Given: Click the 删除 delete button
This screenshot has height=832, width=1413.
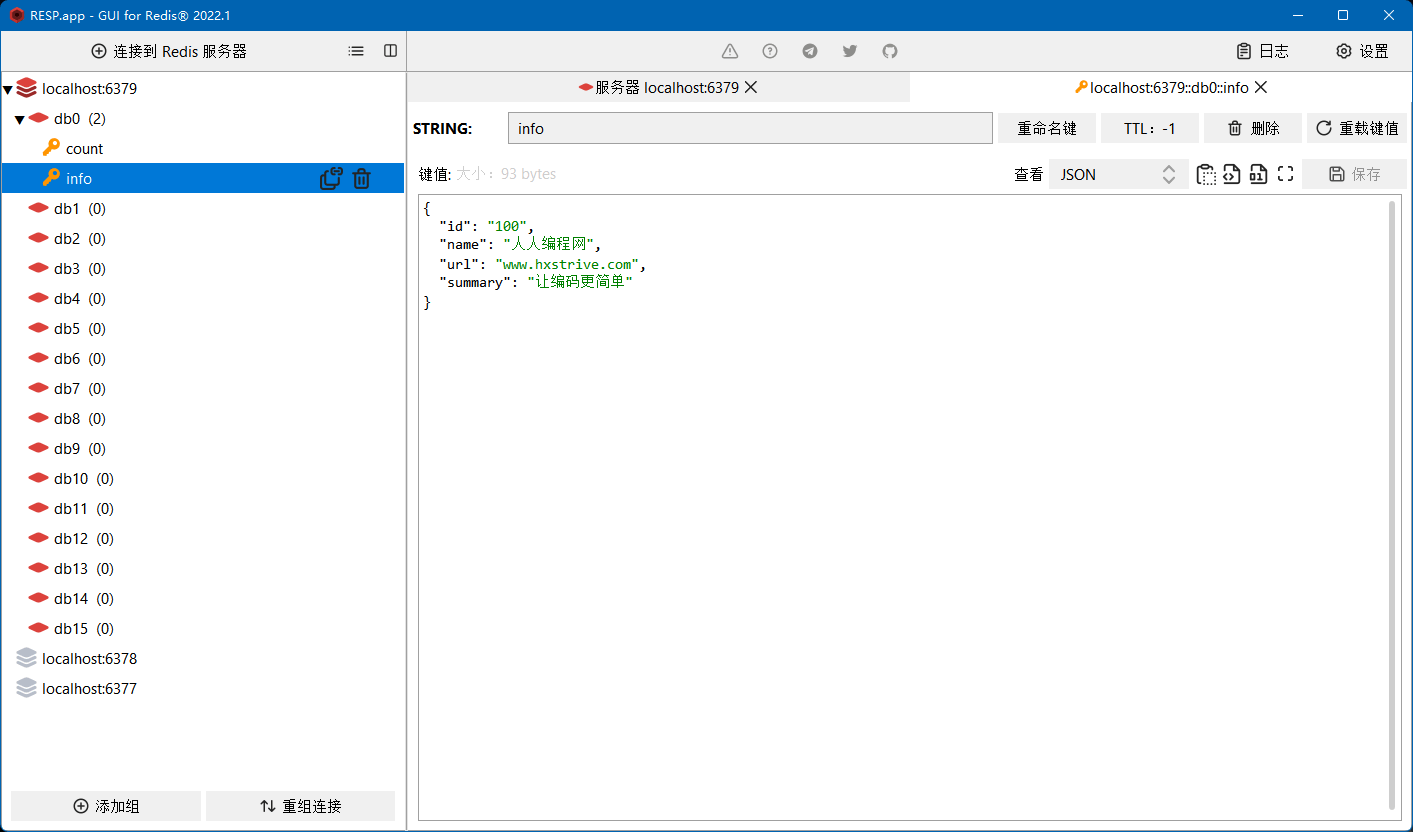Looking at the screenshot, I should [1253, 128].
